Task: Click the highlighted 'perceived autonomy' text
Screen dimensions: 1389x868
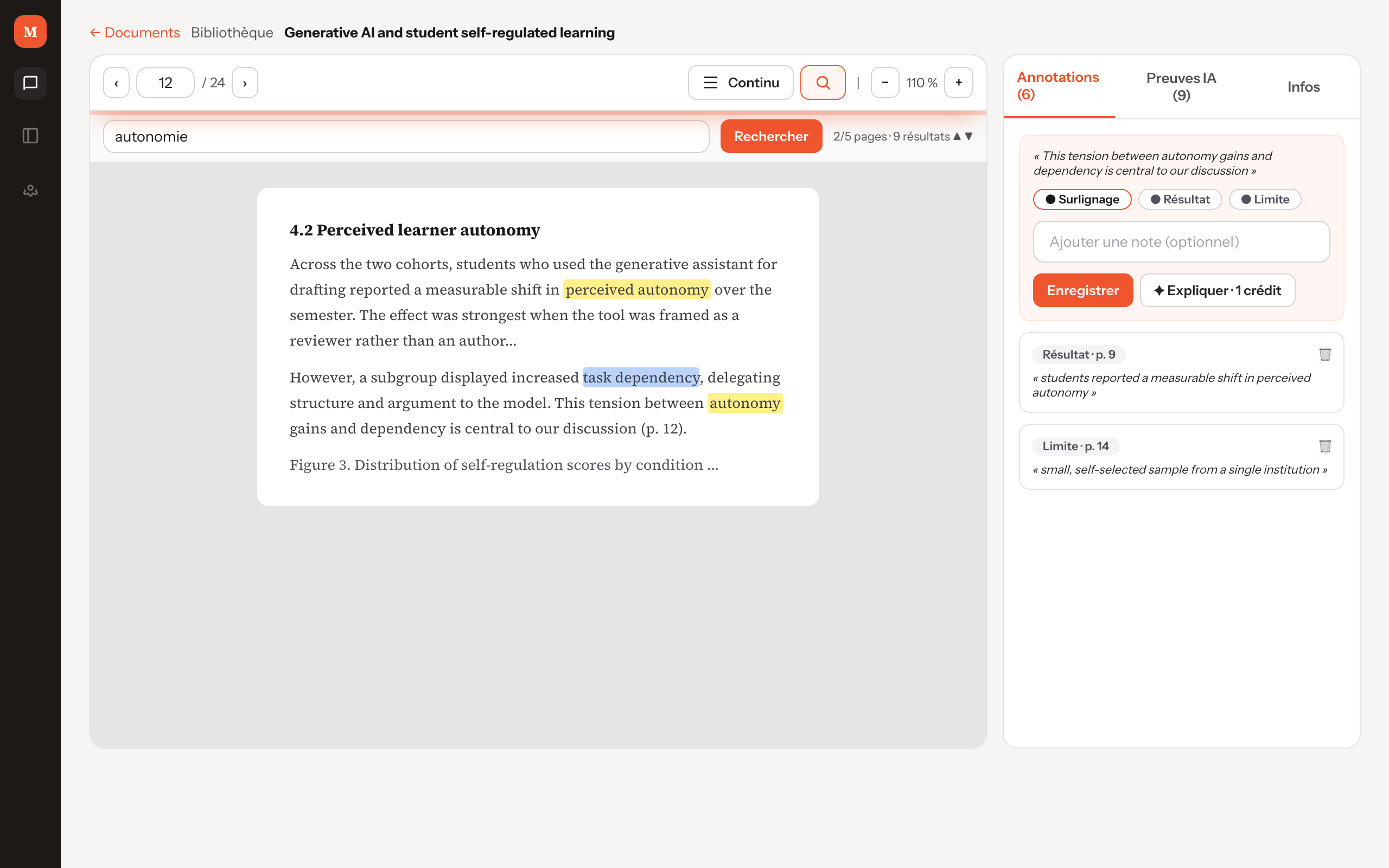Action: point(636,289)
